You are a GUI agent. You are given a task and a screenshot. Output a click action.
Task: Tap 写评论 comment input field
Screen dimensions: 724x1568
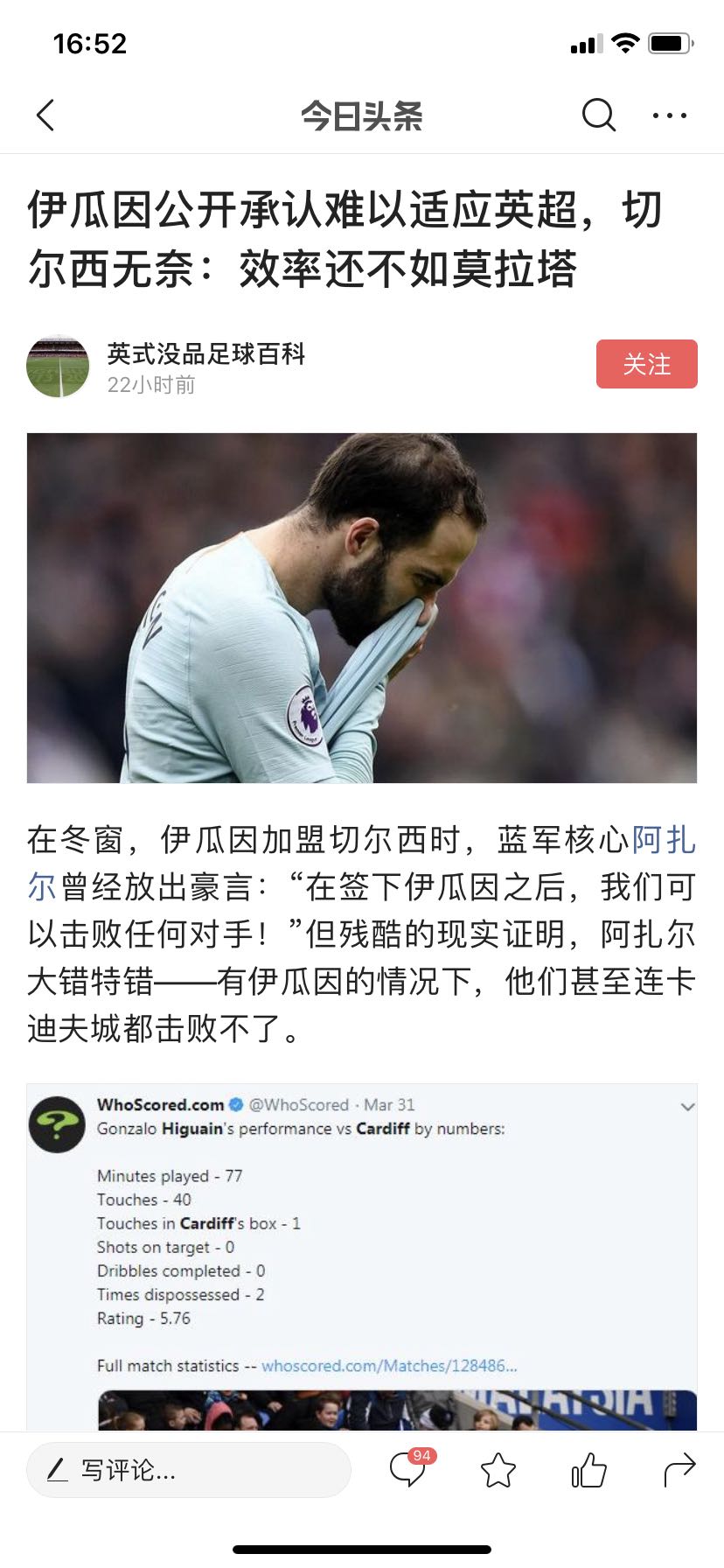point(189,1470)
